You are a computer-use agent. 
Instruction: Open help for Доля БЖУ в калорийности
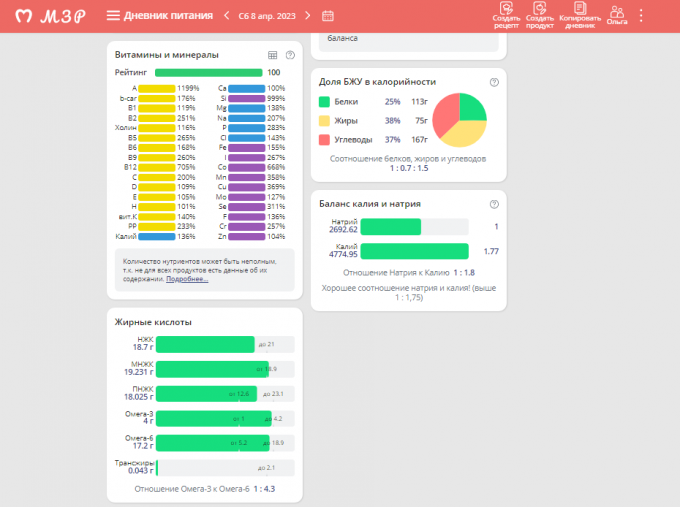pos(494,82)
